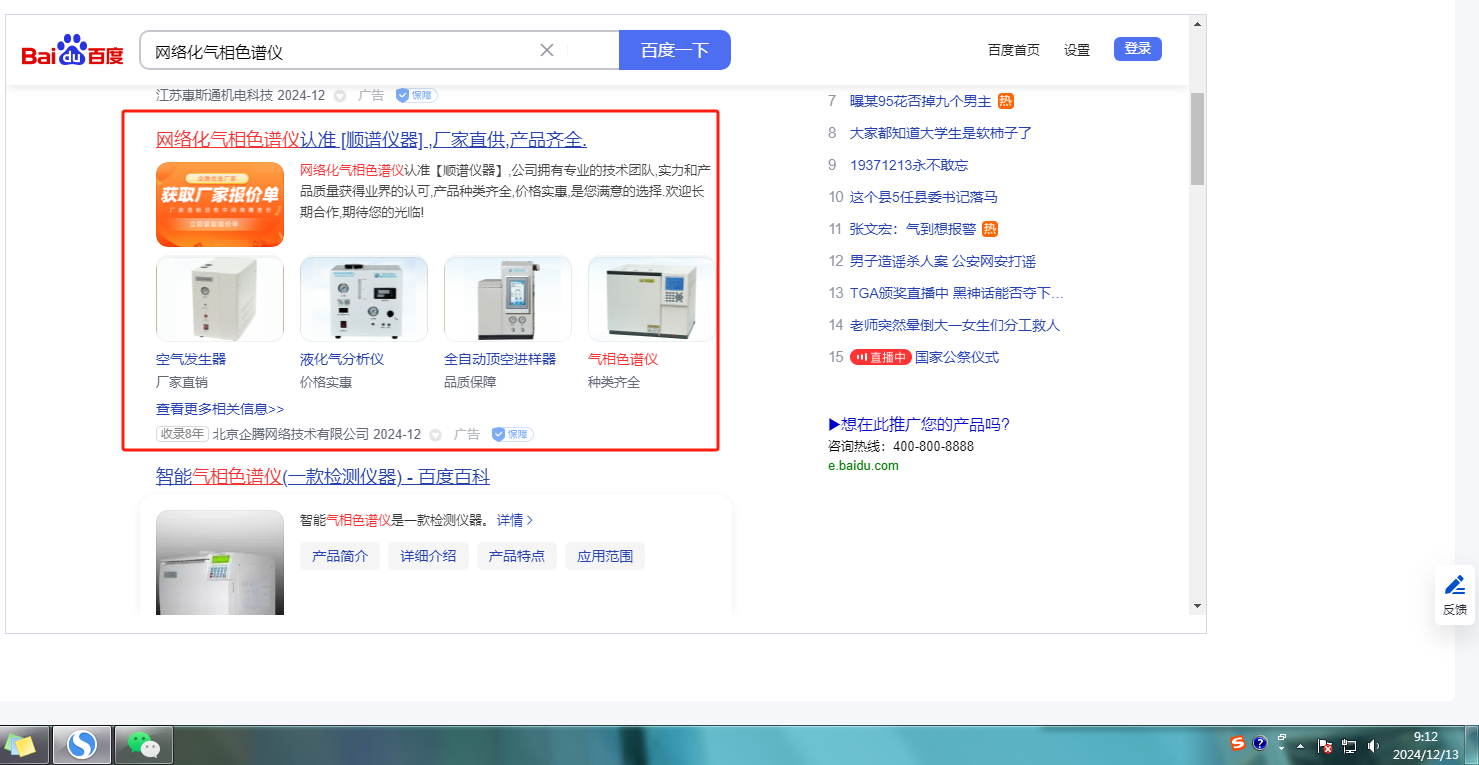Open the volume speaker tray icon
Viewport: 1479px width, 765px height.
pyautogui.click(x=1374, y=746)
